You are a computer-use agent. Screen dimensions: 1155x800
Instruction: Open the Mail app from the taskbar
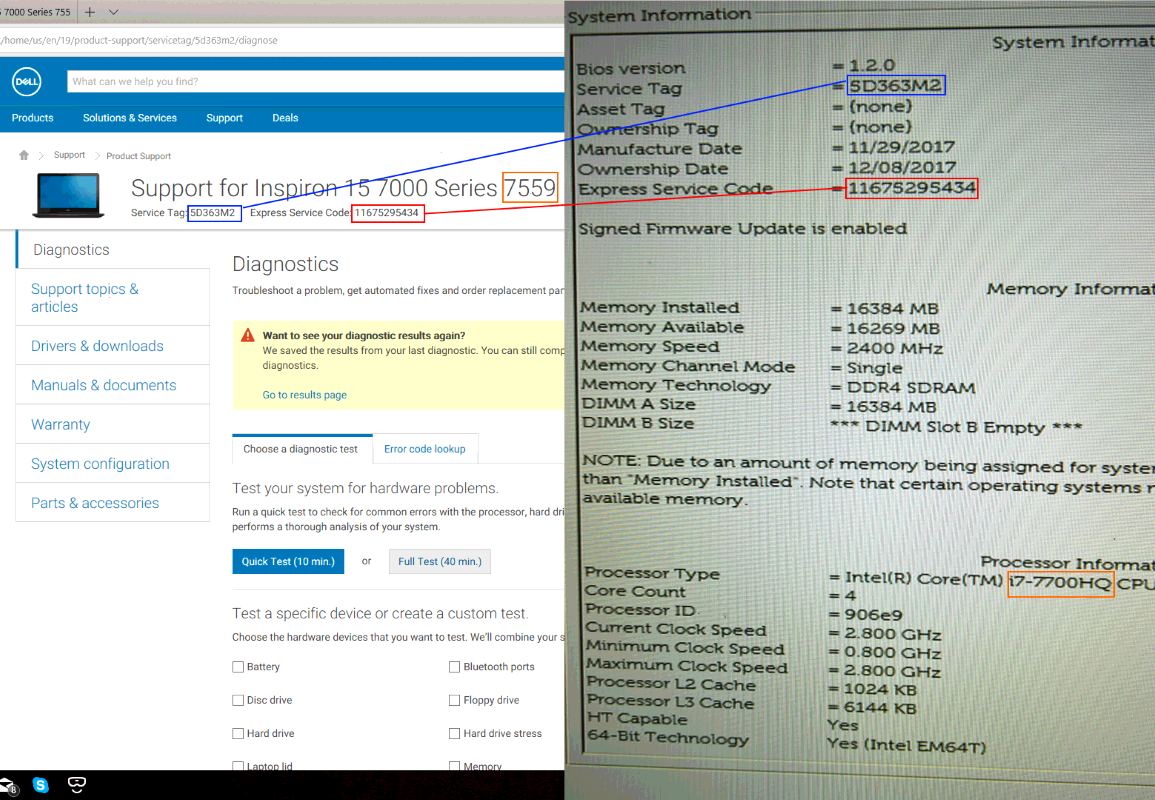click(x=7, y=785)
